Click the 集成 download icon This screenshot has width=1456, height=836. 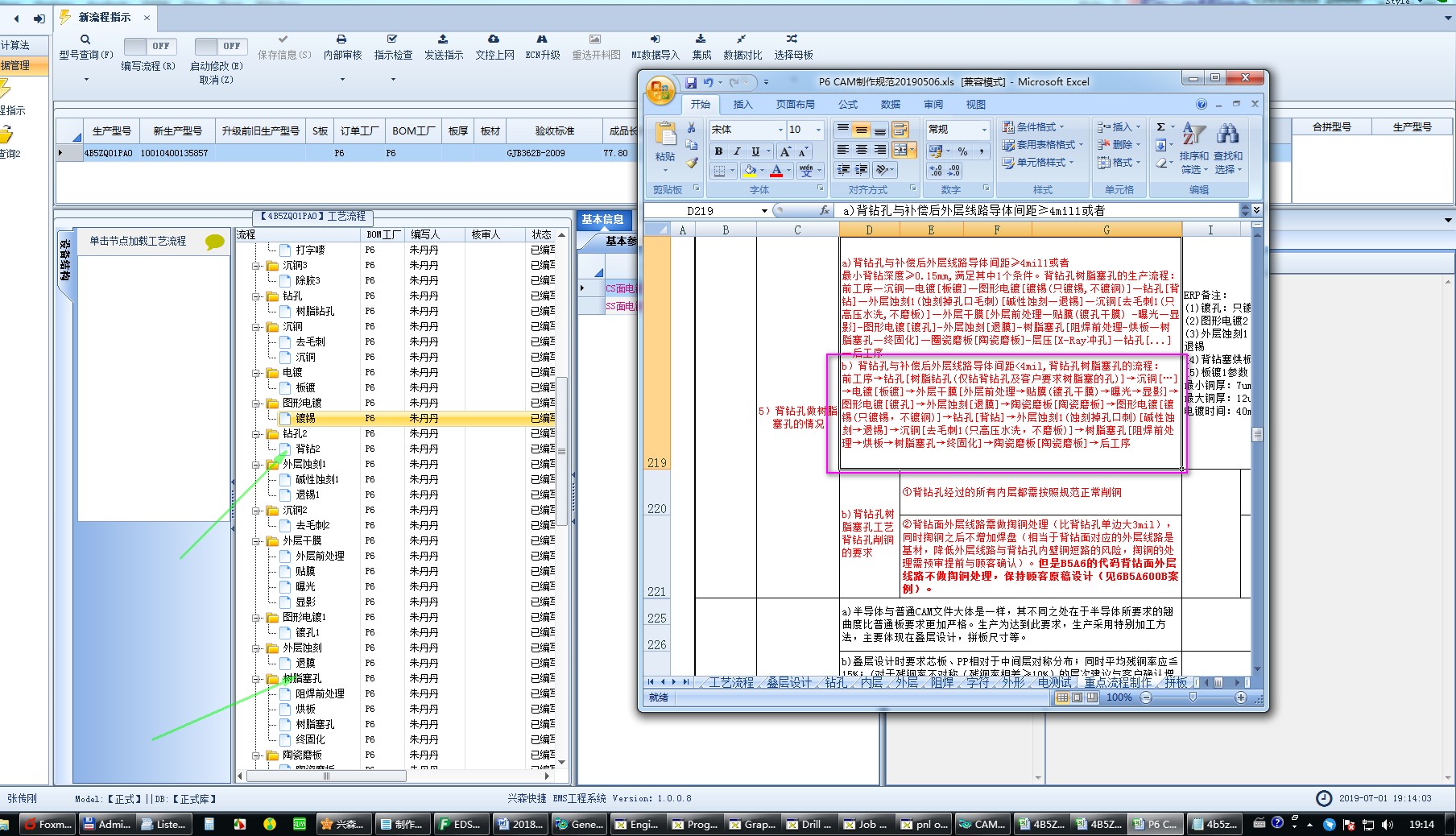(x=701, y=39)
